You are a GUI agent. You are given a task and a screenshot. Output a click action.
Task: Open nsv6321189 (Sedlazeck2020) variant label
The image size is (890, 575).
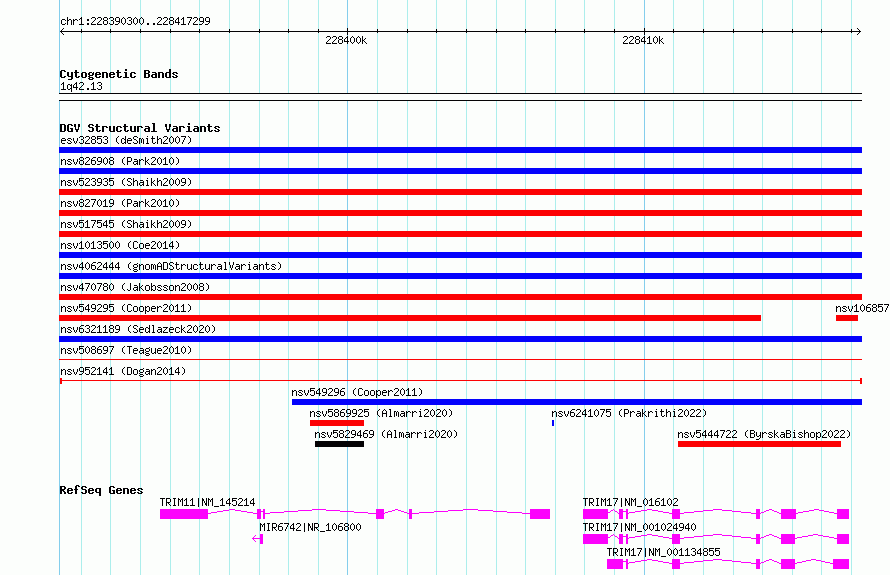tap(138, 329)
